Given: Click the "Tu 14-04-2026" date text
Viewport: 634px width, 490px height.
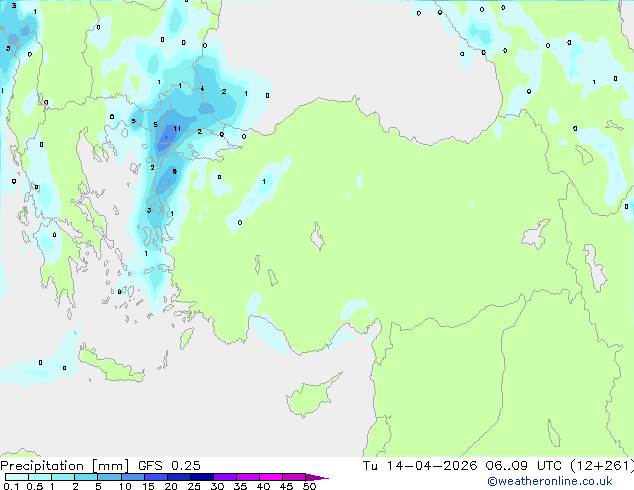Looking at the screenshot, I should pyautogui.click(x=420, y=466).
